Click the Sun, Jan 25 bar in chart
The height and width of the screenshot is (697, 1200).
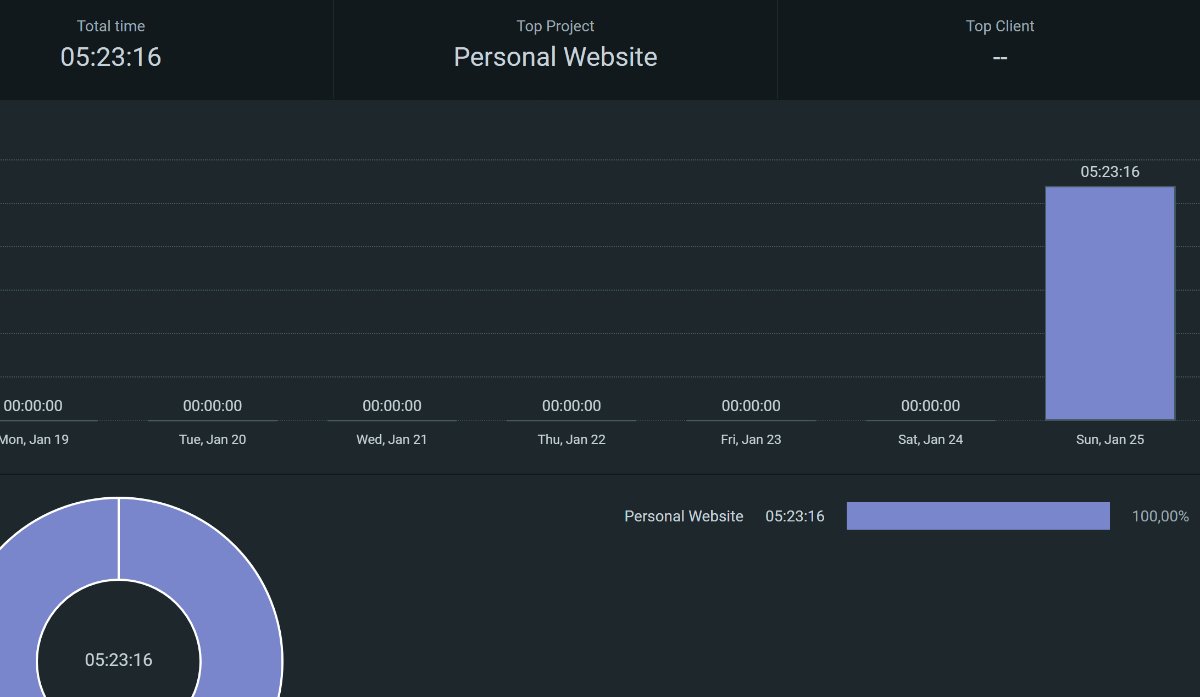click(1109, 303)
